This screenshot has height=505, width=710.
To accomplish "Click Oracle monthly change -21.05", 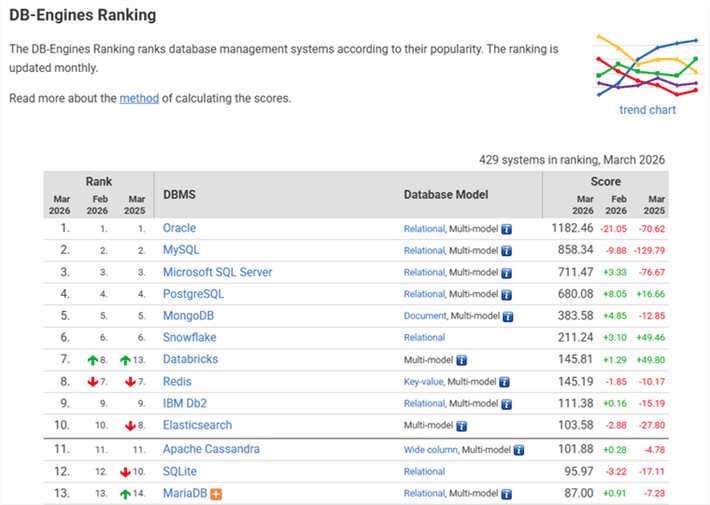I will pos(614,229).
